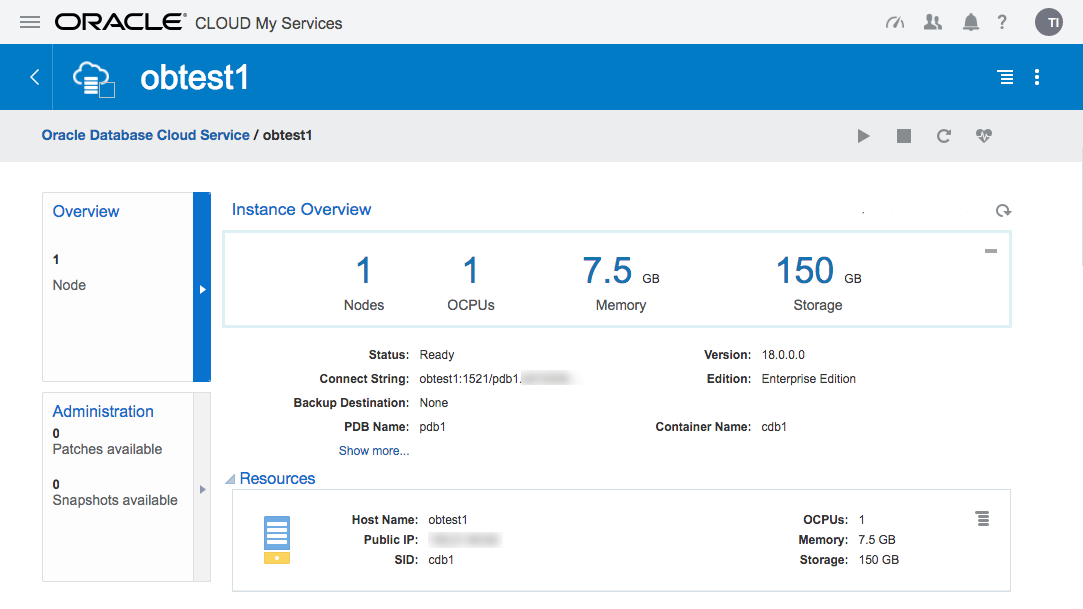Go back using the left chevron arrow

35,77
